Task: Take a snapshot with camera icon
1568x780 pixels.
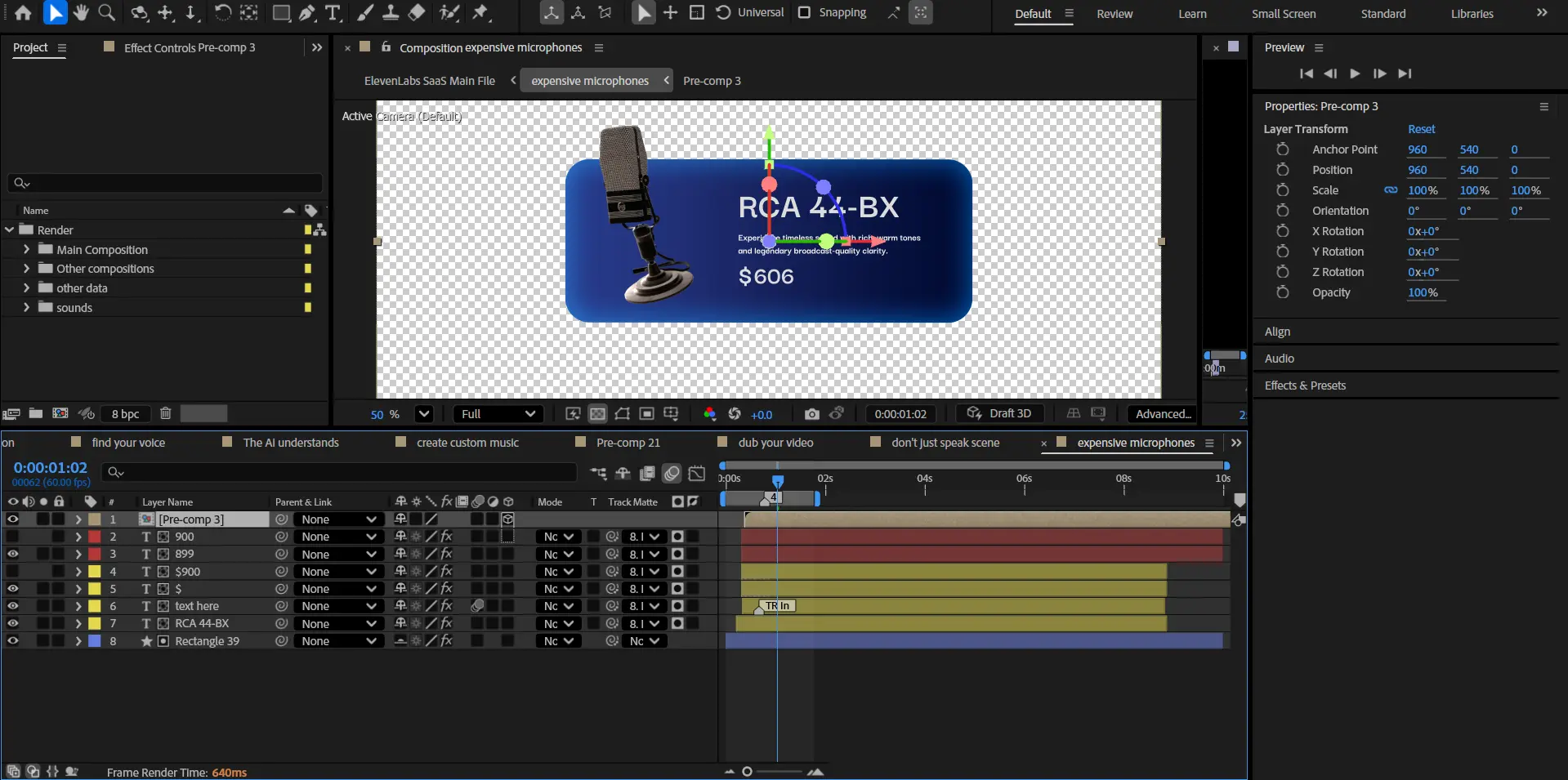Action: click(811, 414)
